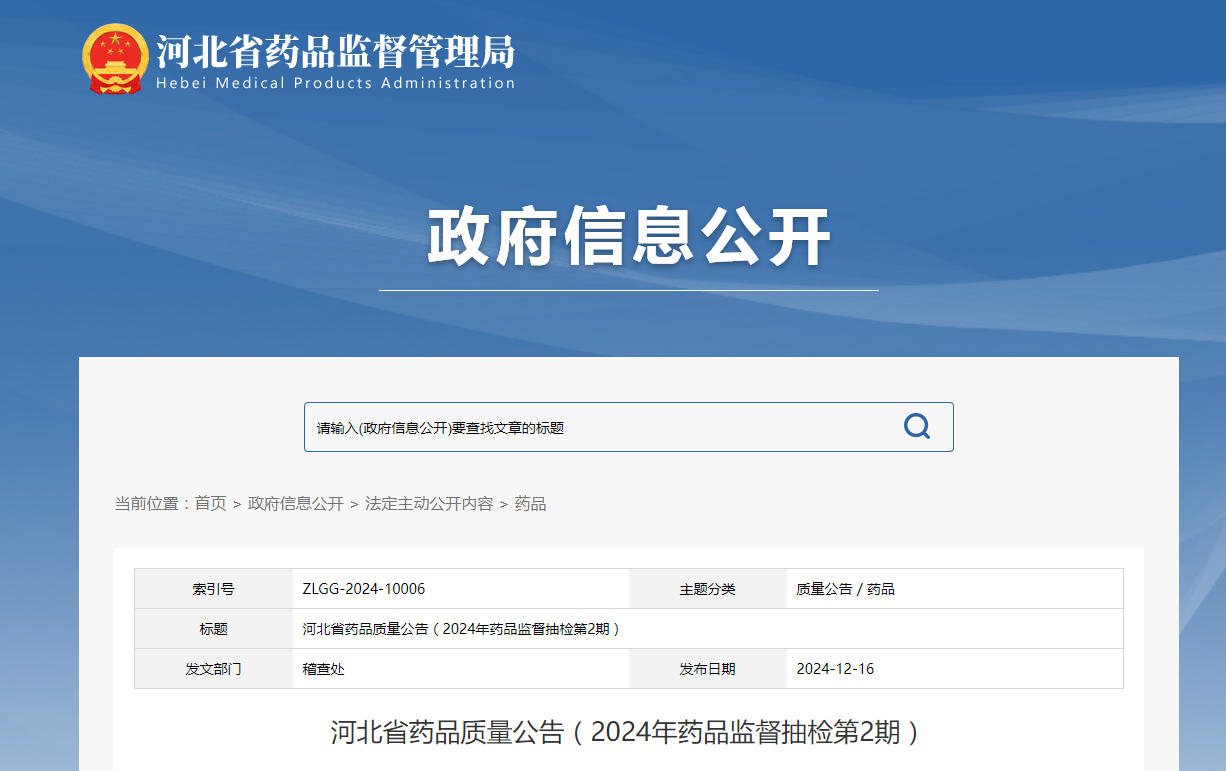The height and width of the screenshot is (771, 1226).
Task: Click the 索引号 label cell
Action: 214,589
